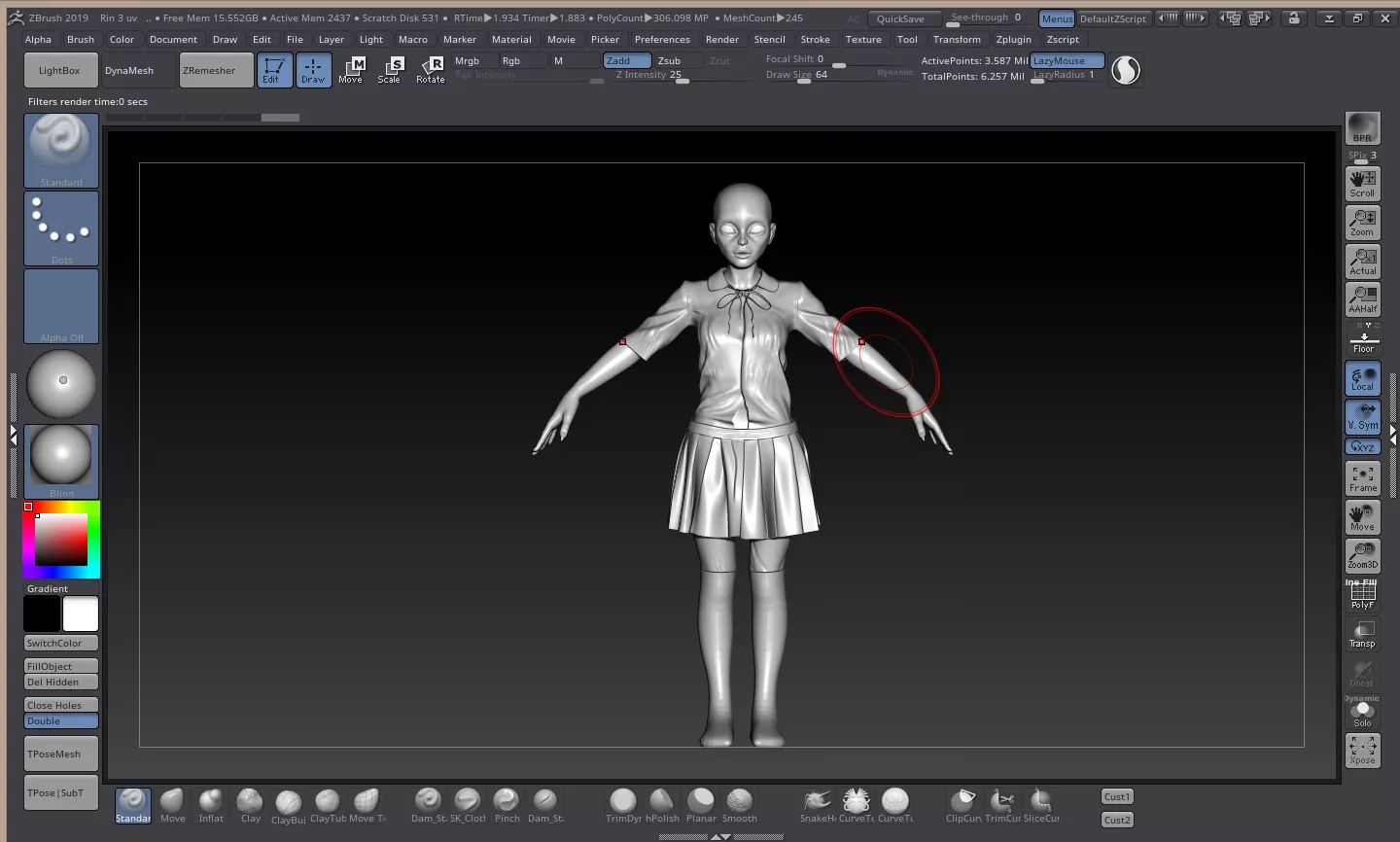Open the Alpha Off selector
The image size is (1400, 842).
click(61, 305)
